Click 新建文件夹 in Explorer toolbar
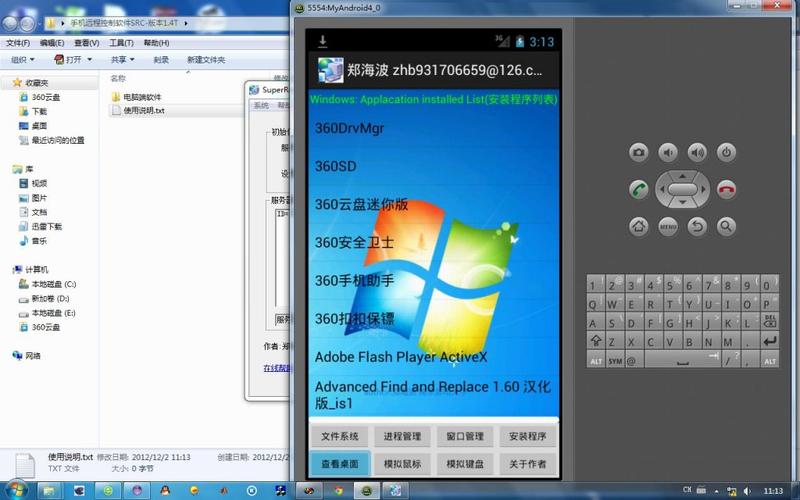Image resolution: width=800 pixels, height=500 pixels. [x=206, y=60]
